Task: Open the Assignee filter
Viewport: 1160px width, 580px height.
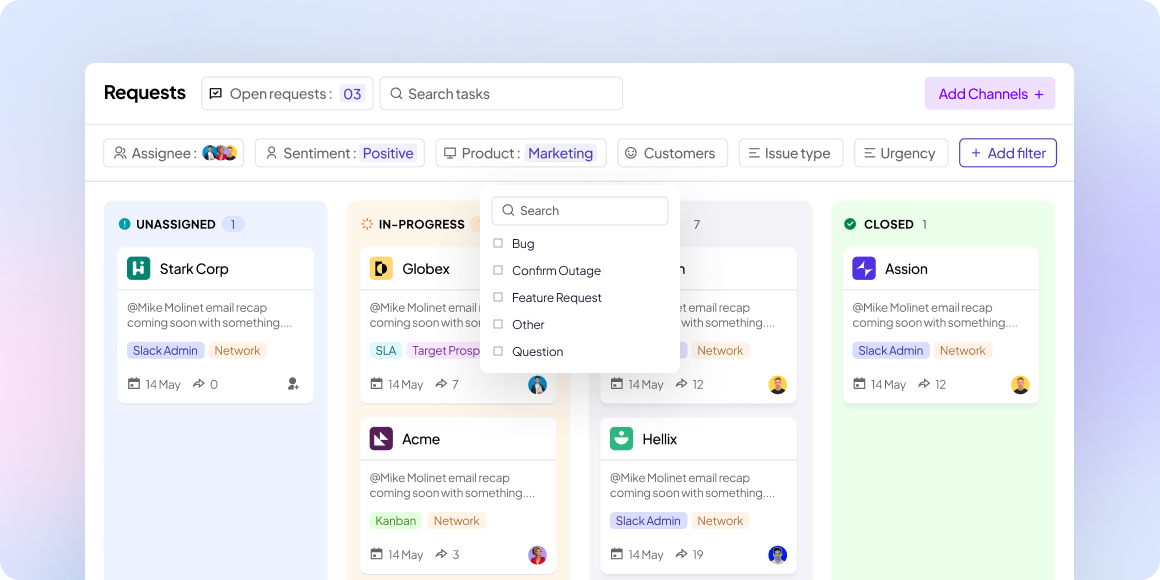Action: tap(174, 153)
